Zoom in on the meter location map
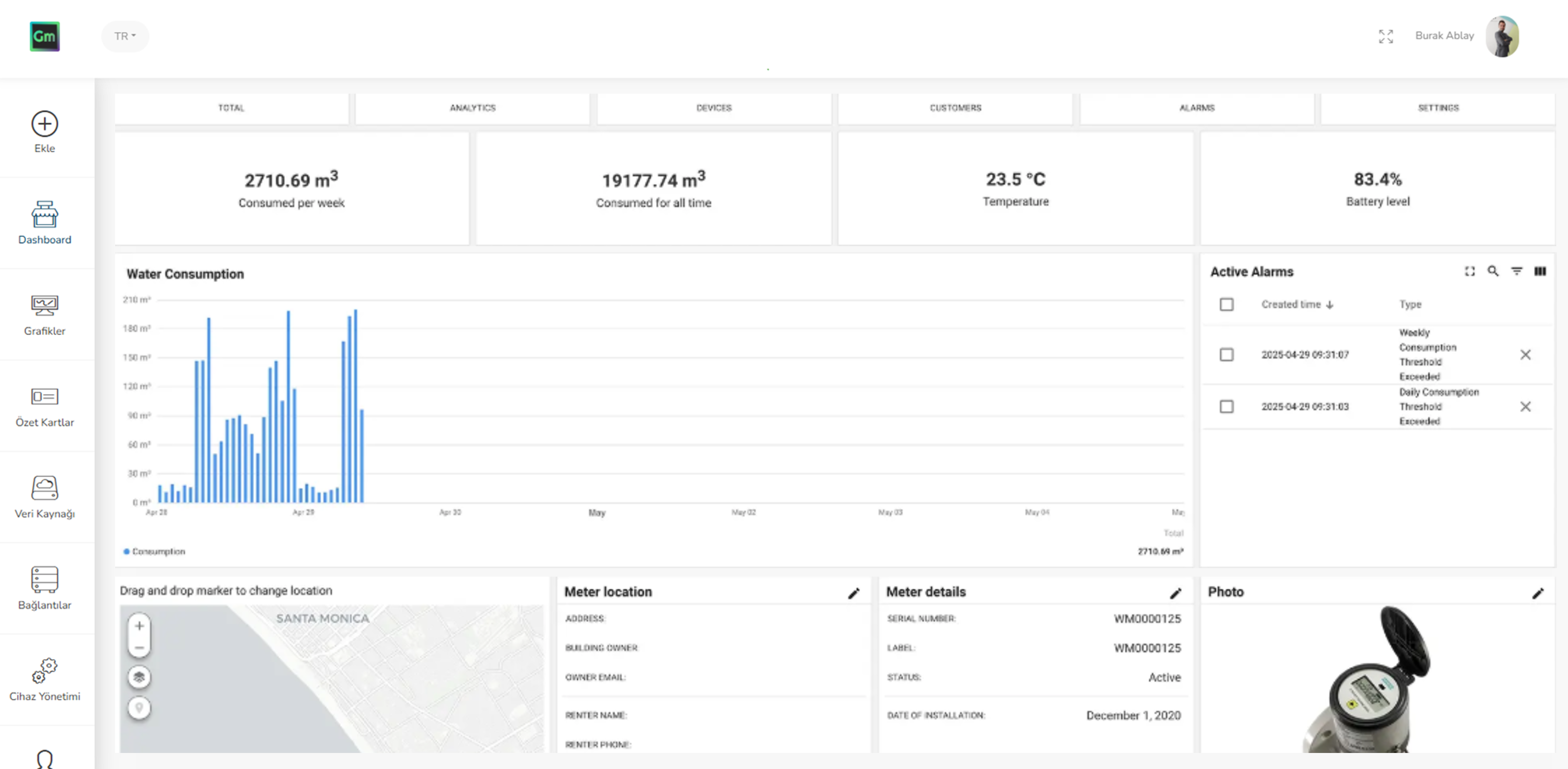 (139, 625)
